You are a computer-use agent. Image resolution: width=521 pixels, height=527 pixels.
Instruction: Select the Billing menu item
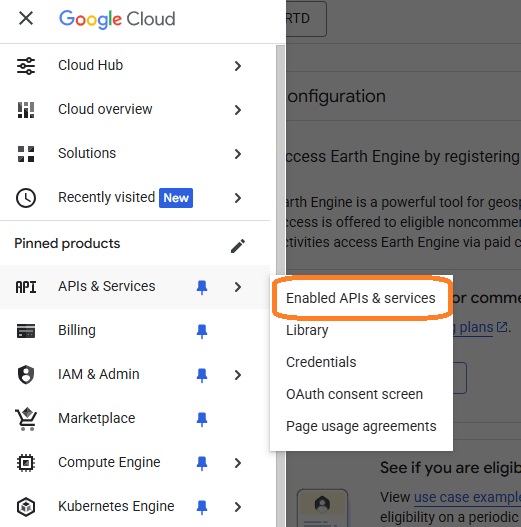click(135, 331)
